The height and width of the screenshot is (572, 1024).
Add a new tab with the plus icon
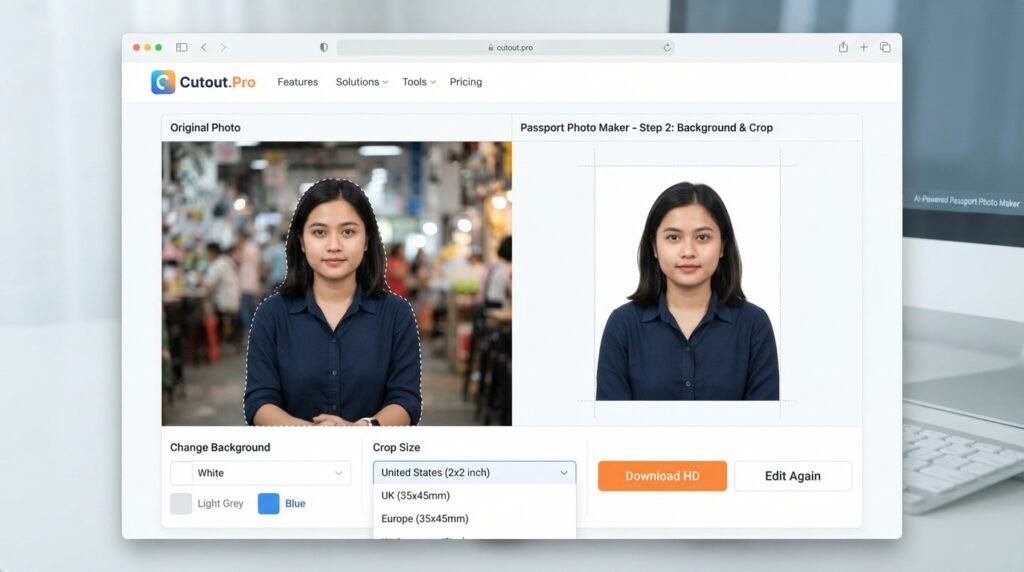click(863, 47)
